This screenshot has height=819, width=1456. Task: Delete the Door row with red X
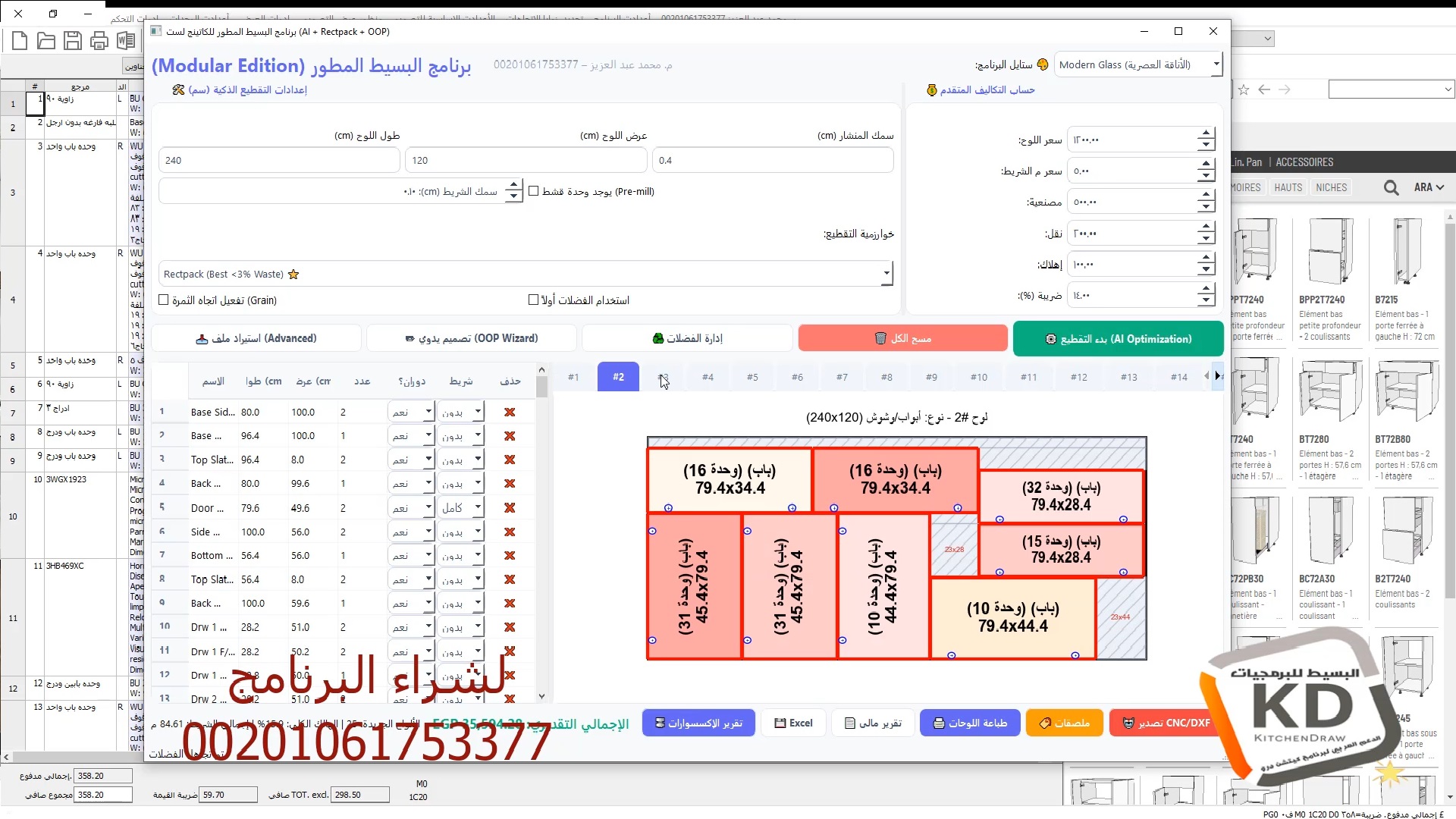510,507
